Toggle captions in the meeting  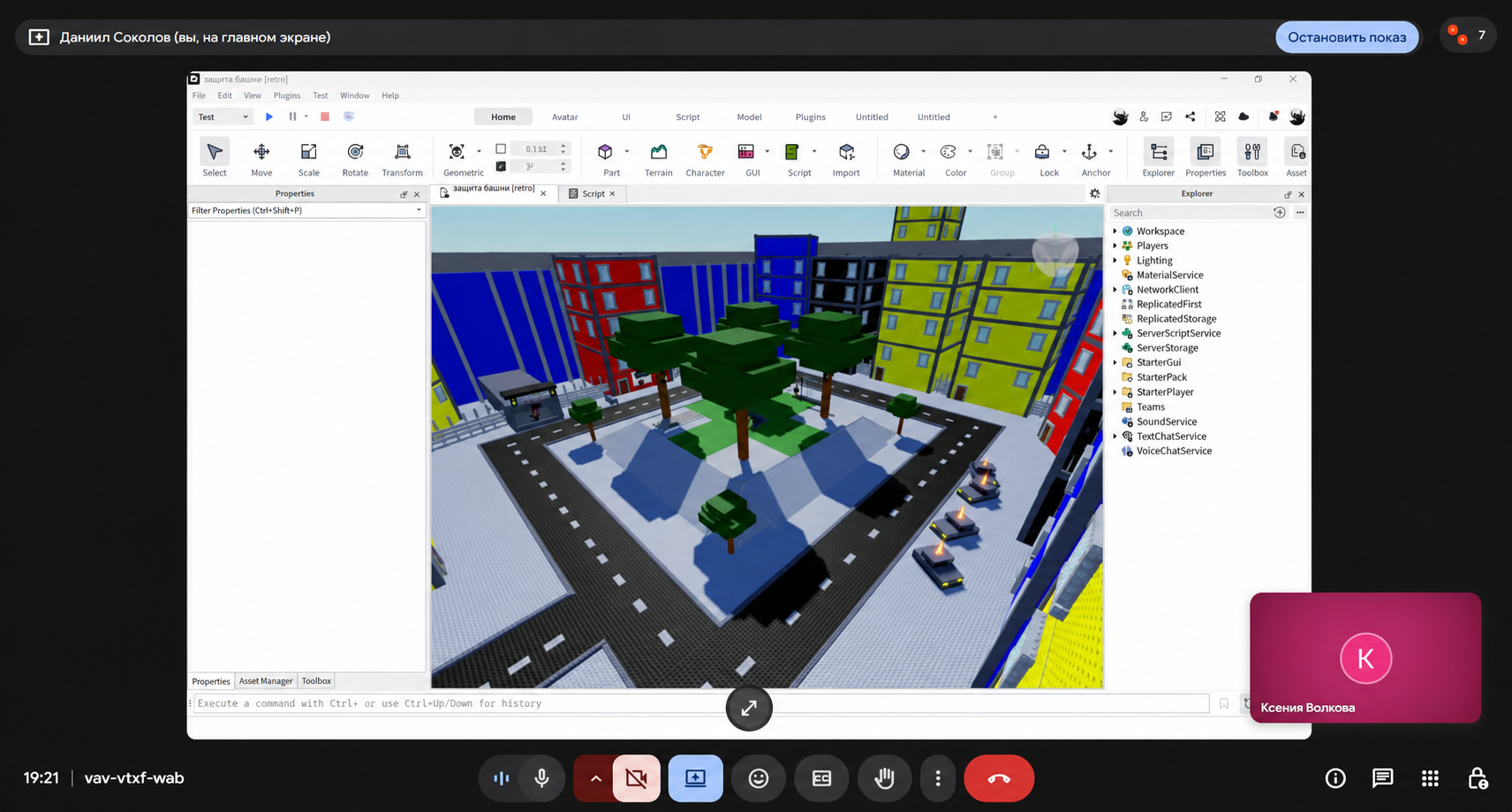[x=821, y=778]
